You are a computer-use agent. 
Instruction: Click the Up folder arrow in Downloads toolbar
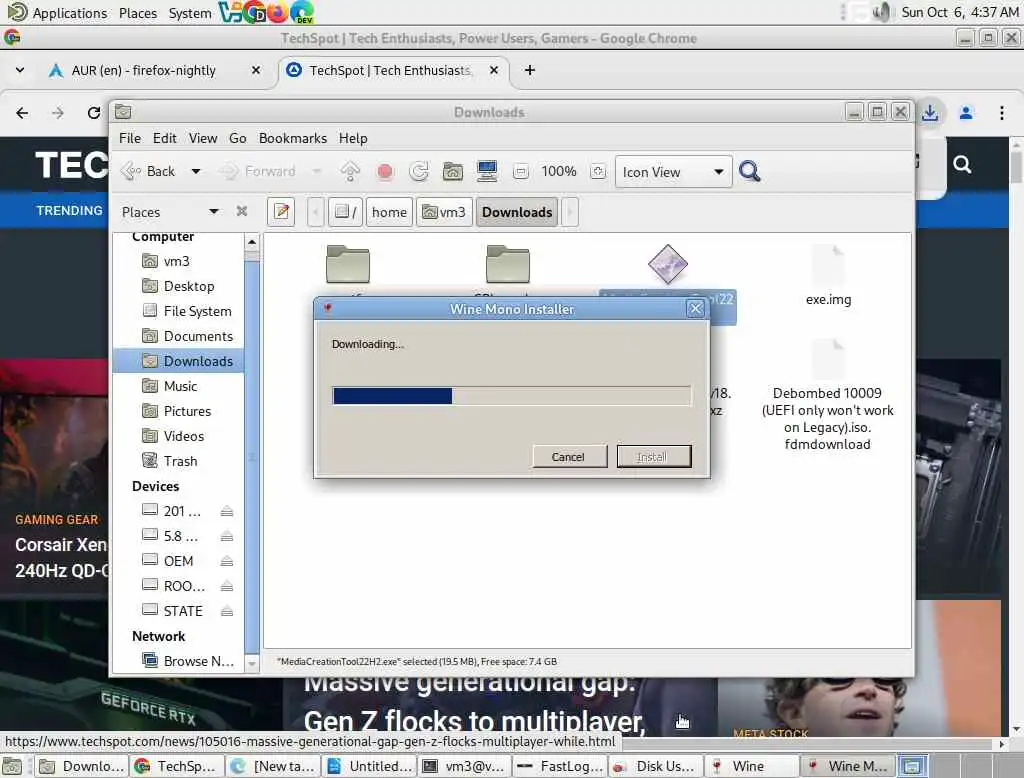(350, 171)
